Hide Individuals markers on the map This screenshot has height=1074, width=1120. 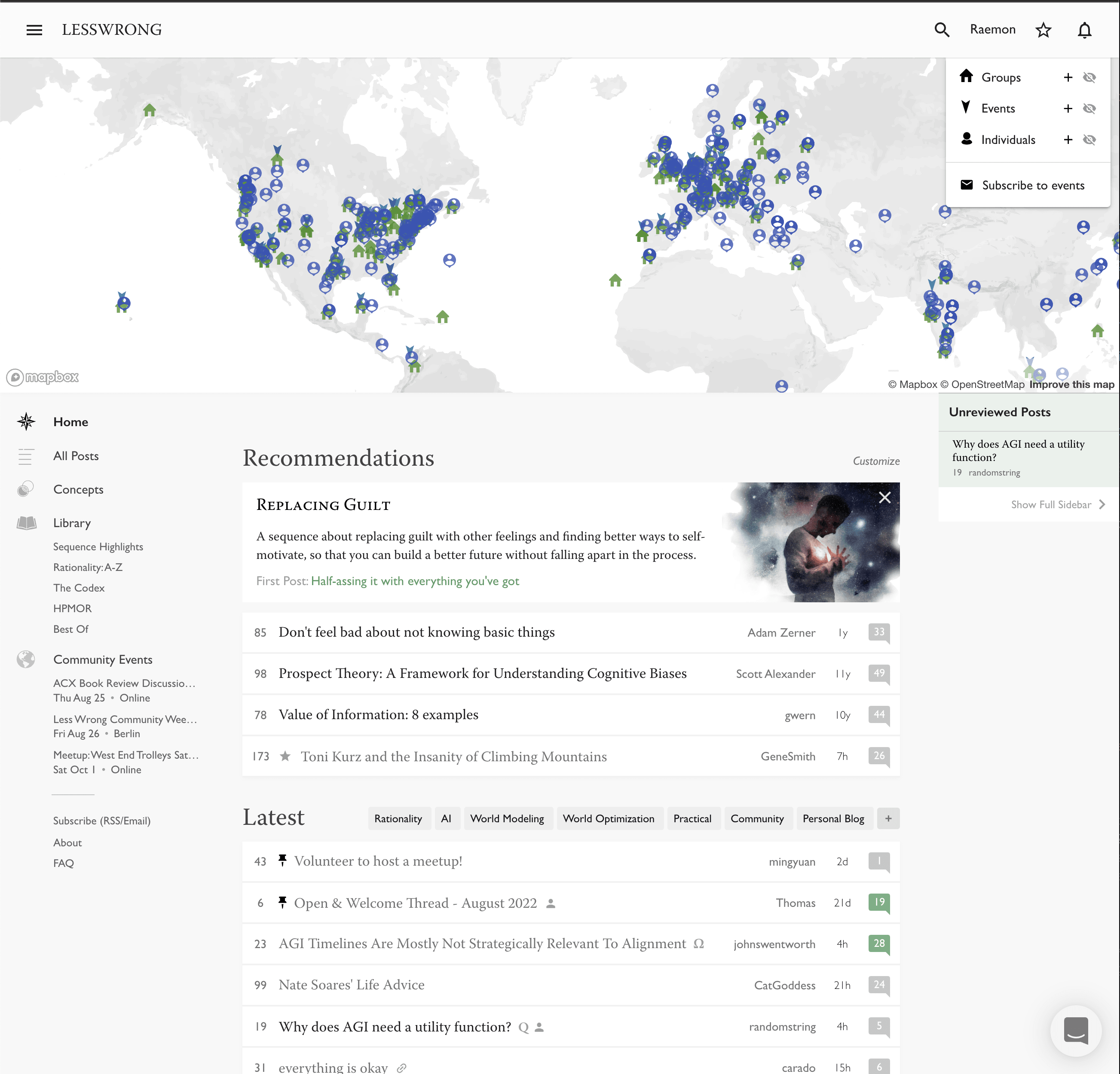coord(1090,140)
